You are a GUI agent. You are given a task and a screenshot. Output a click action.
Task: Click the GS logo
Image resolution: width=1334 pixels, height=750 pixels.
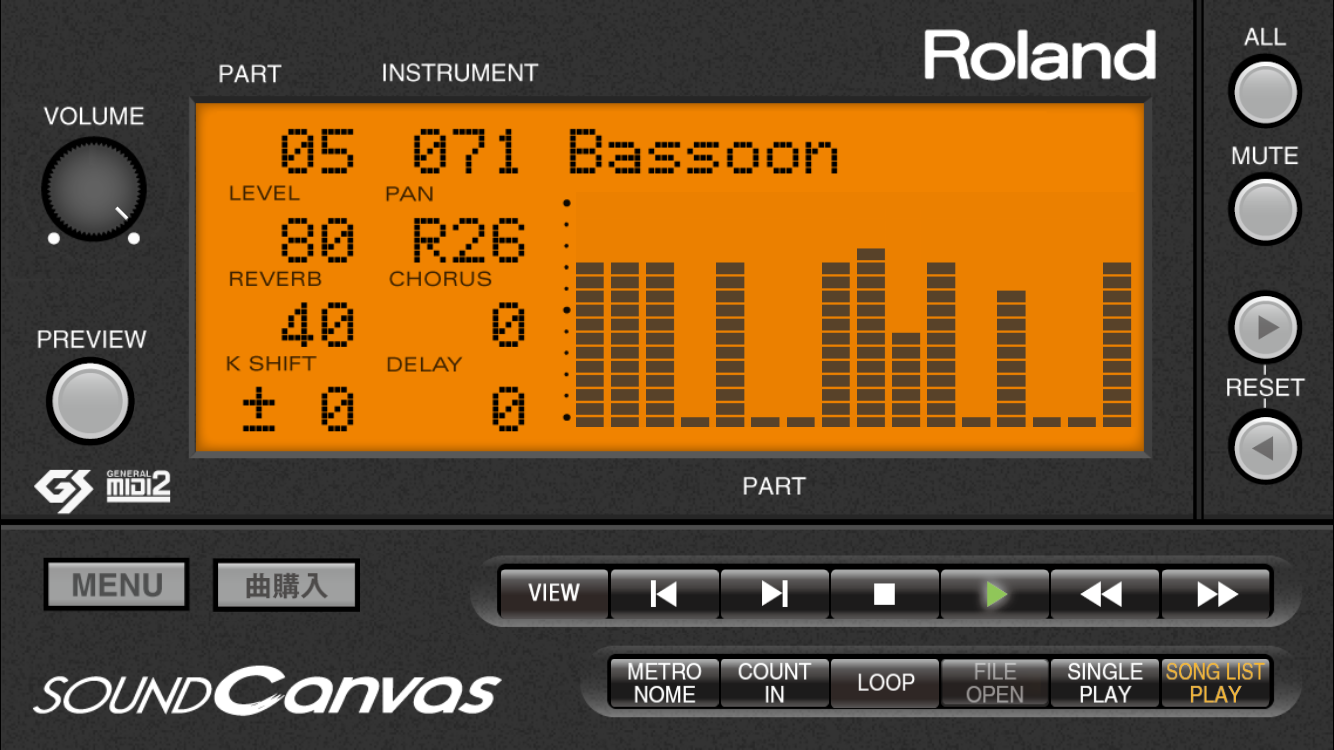coord(64,490)
